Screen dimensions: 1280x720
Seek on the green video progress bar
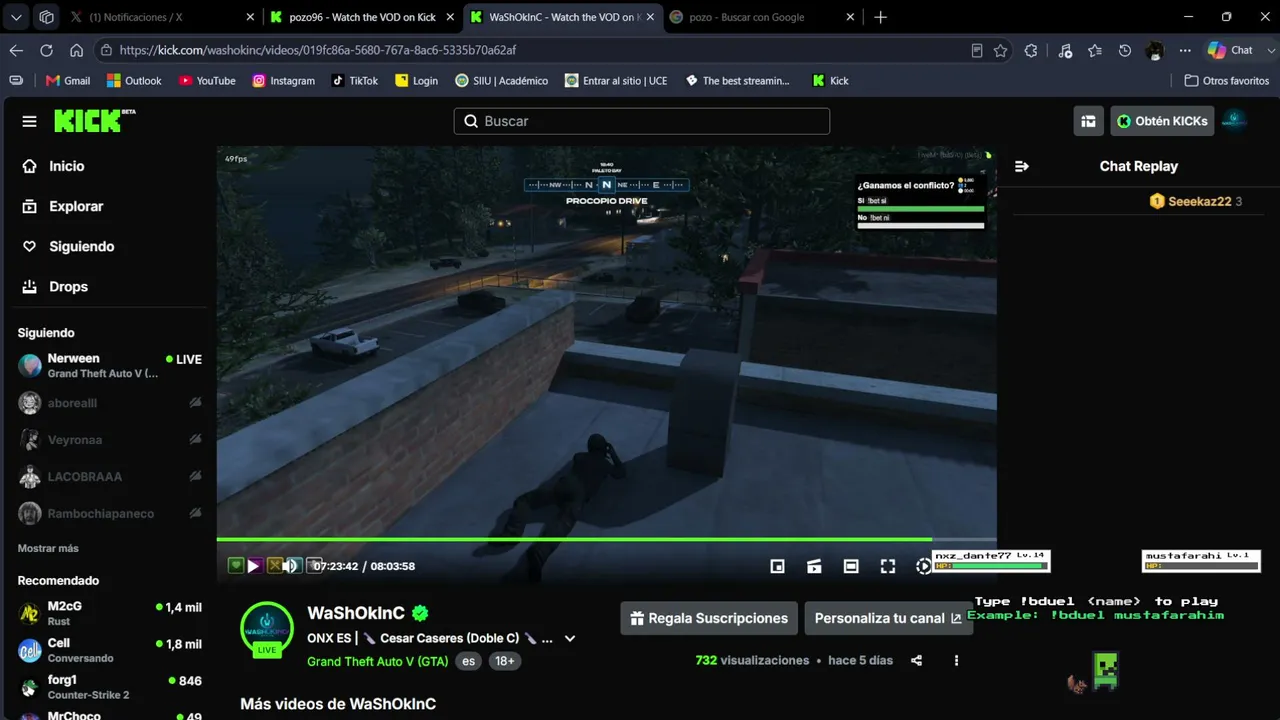pyautogui.click(x=606, y=540)
